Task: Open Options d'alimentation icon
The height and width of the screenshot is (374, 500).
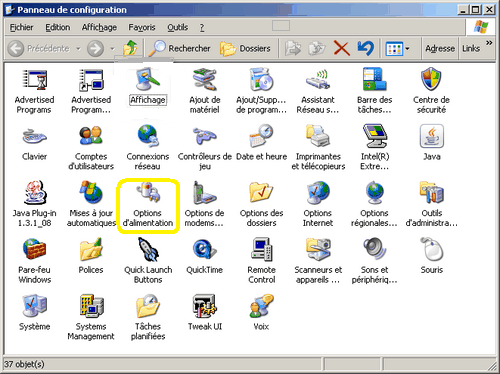Action: (x=148, y=193)
